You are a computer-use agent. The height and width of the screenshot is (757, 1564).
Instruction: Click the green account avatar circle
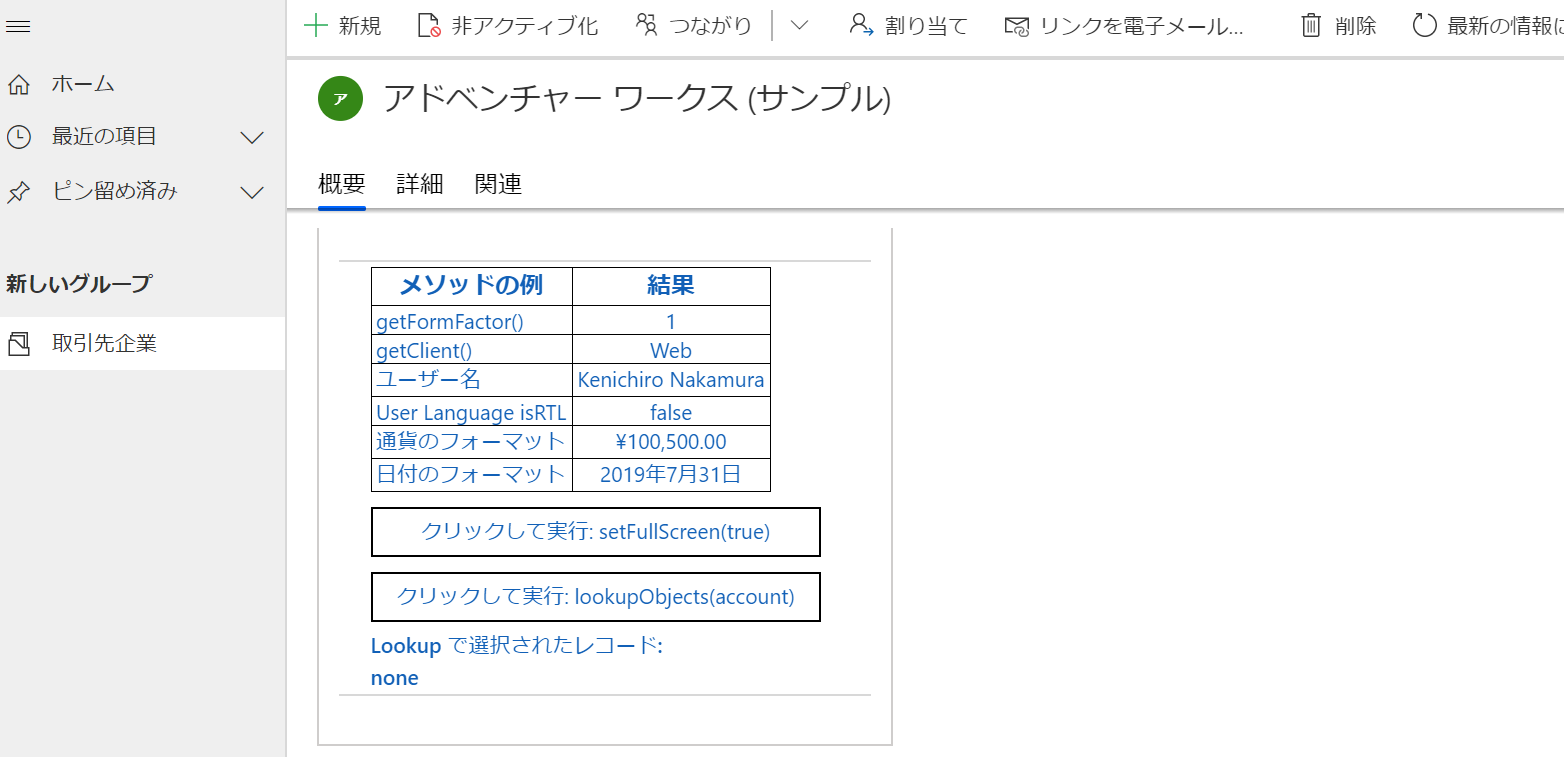click(340, 98)
